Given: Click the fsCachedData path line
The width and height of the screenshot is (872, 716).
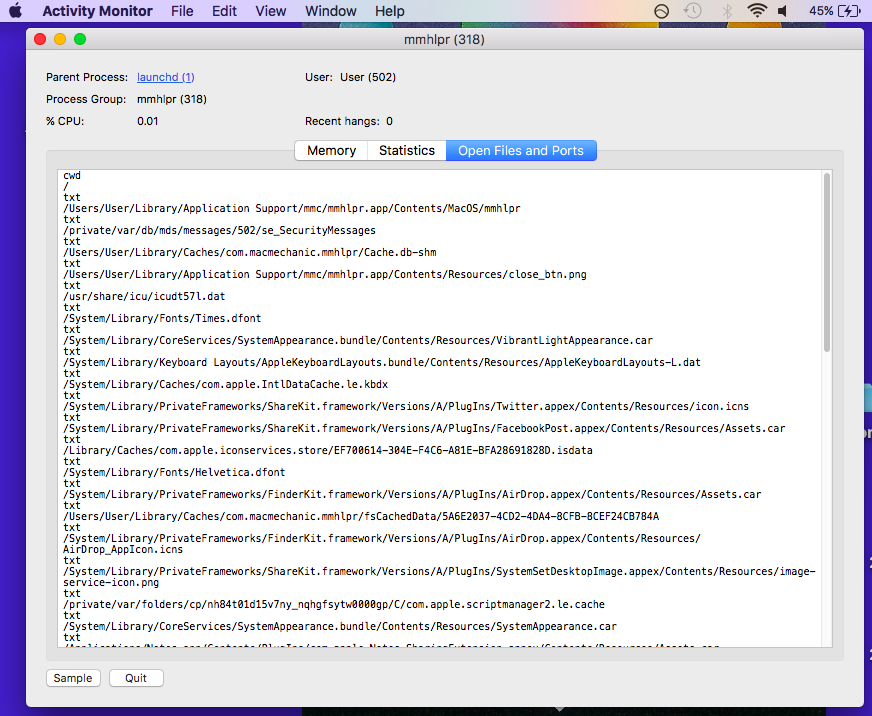Looking at the screenshot, I should (x=361, y=516).
